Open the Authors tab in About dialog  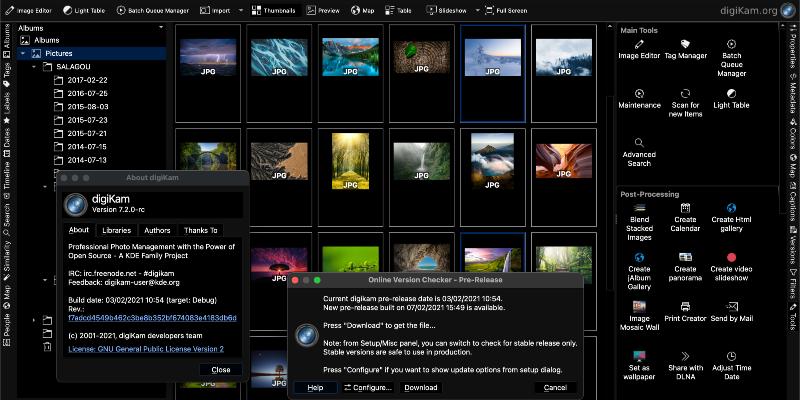[x=157, y=230]
